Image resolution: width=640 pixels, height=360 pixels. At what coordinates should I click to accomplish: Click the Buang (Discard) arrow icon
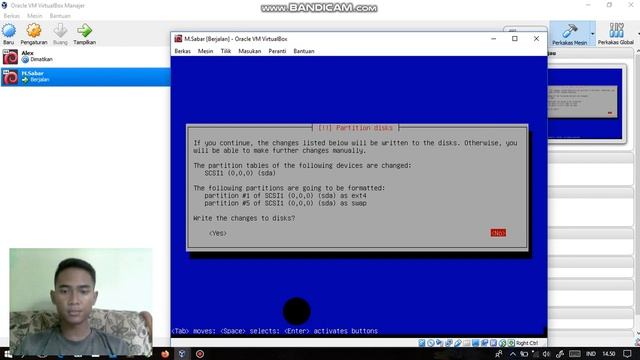pos(60,33)
